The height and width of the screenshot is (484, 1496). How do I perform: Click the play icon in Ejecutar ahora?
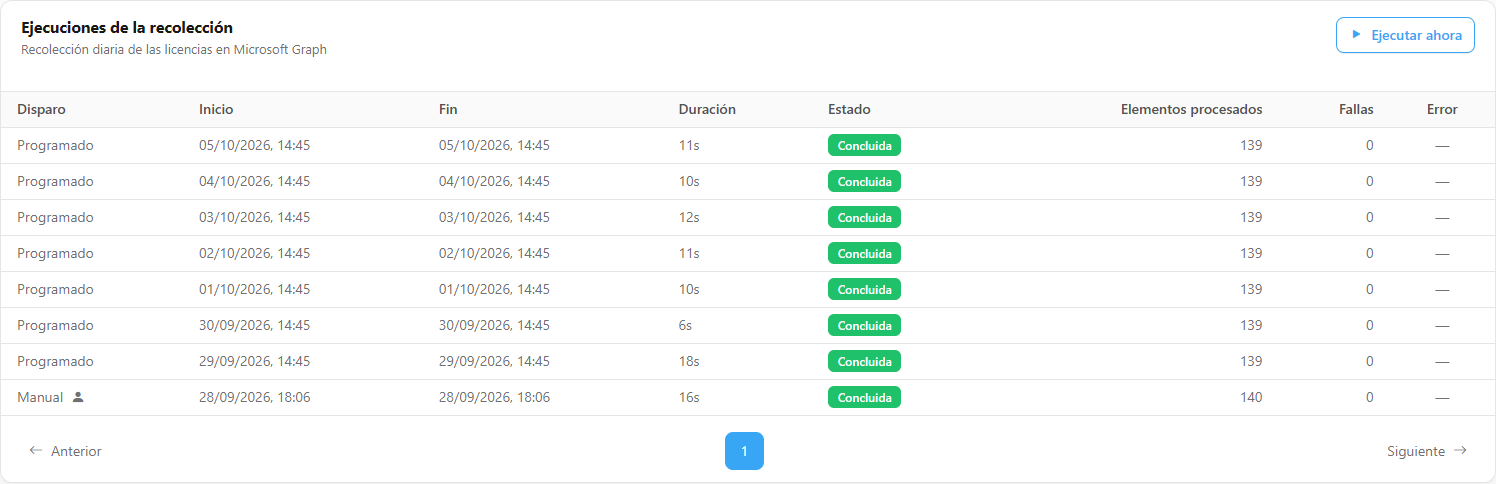point(1356,35)
